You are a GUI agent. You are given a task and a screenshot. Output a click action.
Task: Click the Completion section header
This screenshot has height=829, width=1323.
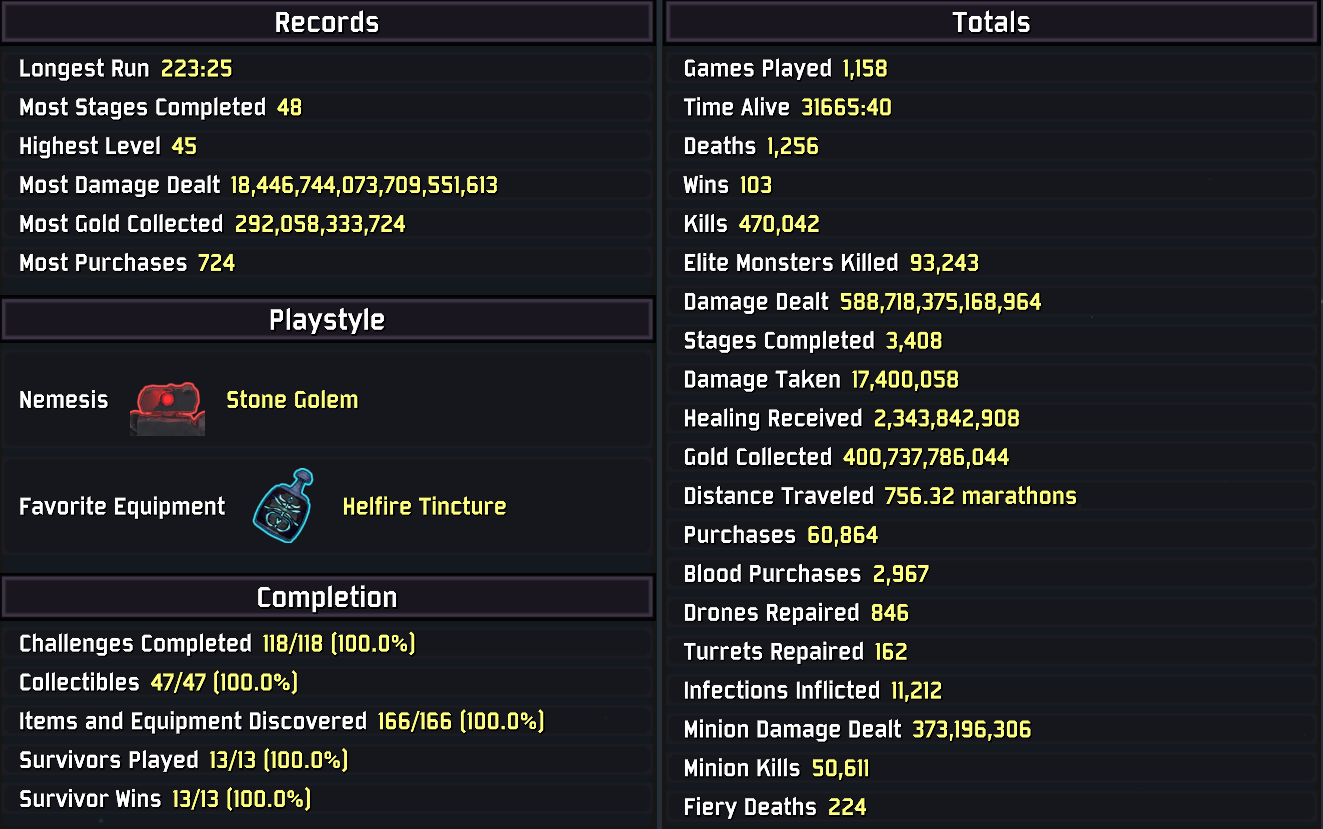pos(327,597)
